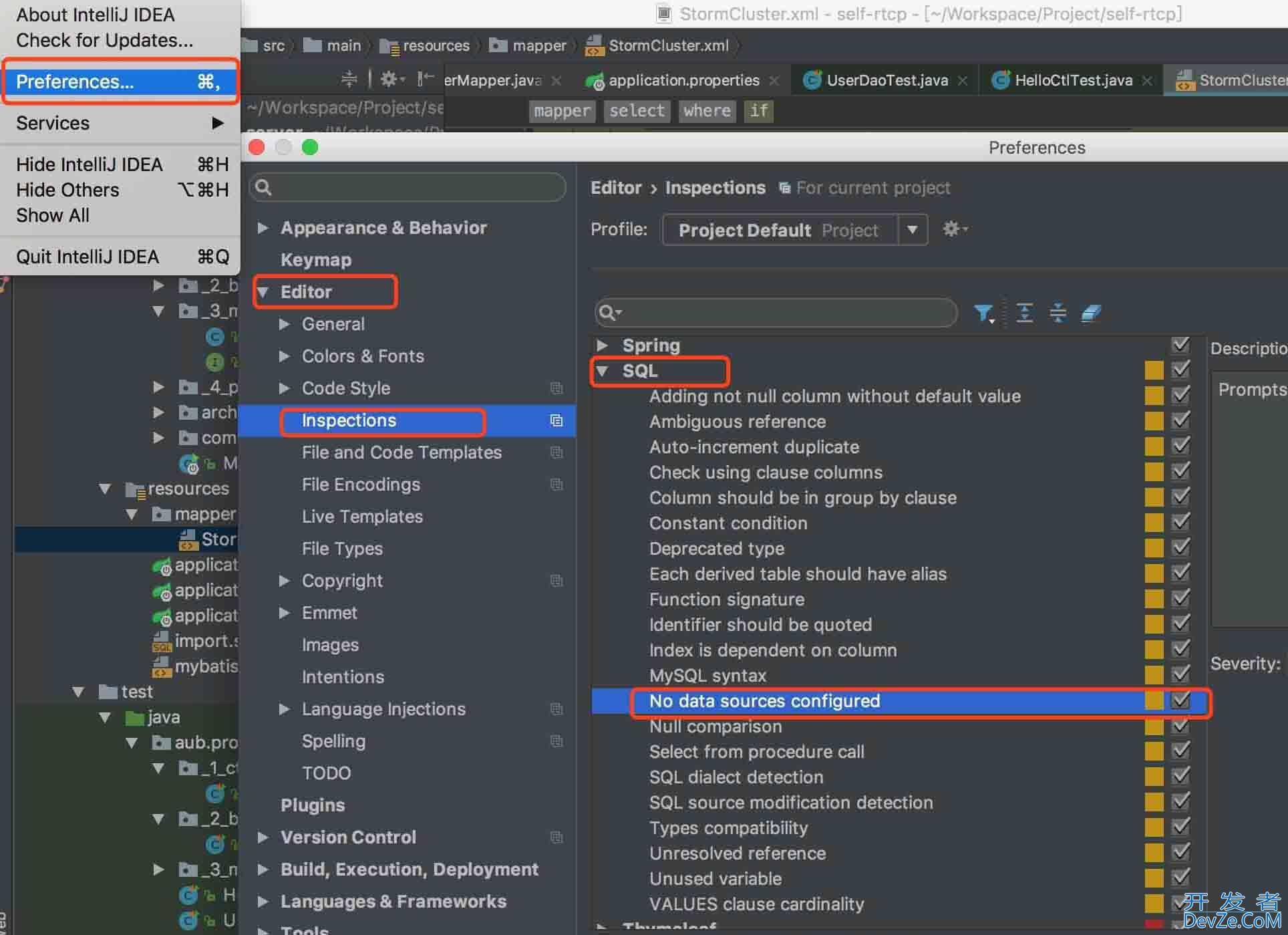Click the resources folder icon in breadcrumb
This screenshot has height=935, width=1288.
389,46
